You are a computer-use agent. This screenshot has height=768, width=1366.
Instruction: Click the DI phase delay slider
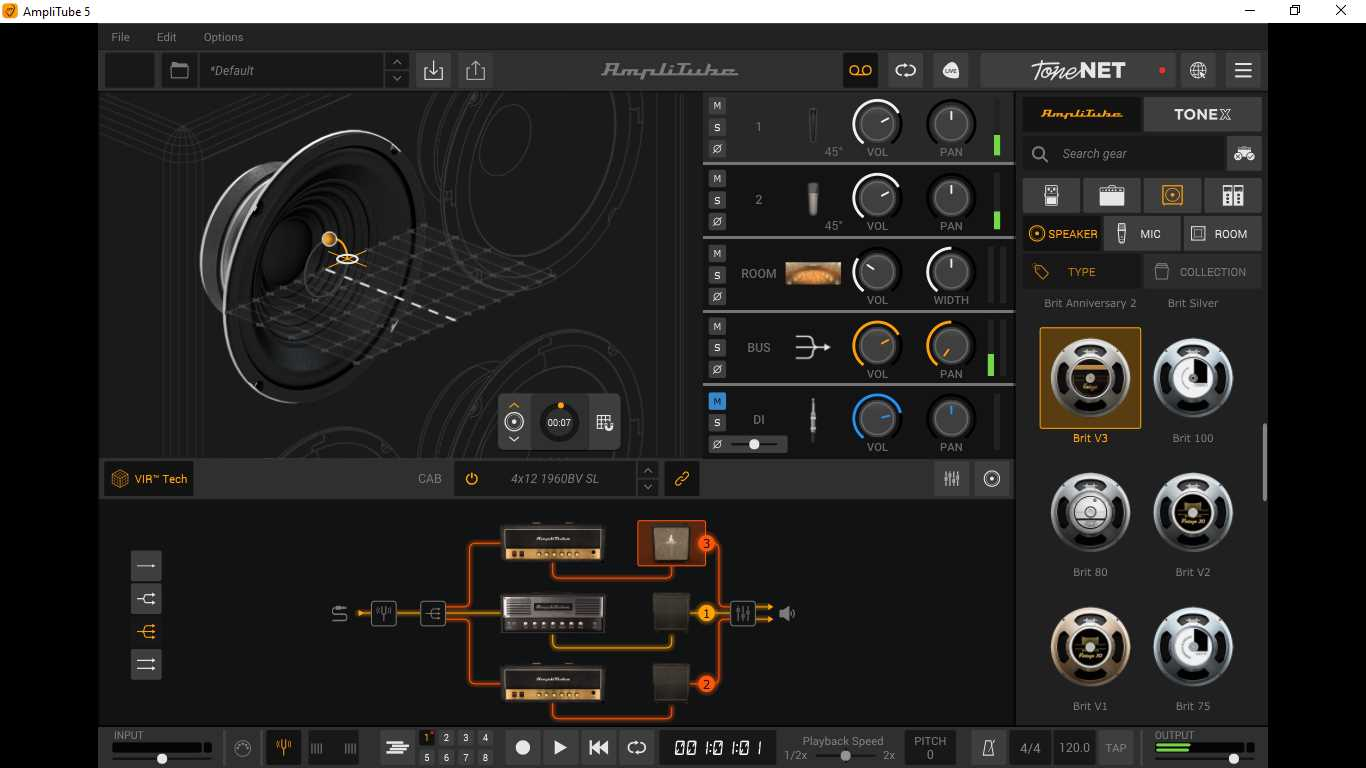pos(756,444)
